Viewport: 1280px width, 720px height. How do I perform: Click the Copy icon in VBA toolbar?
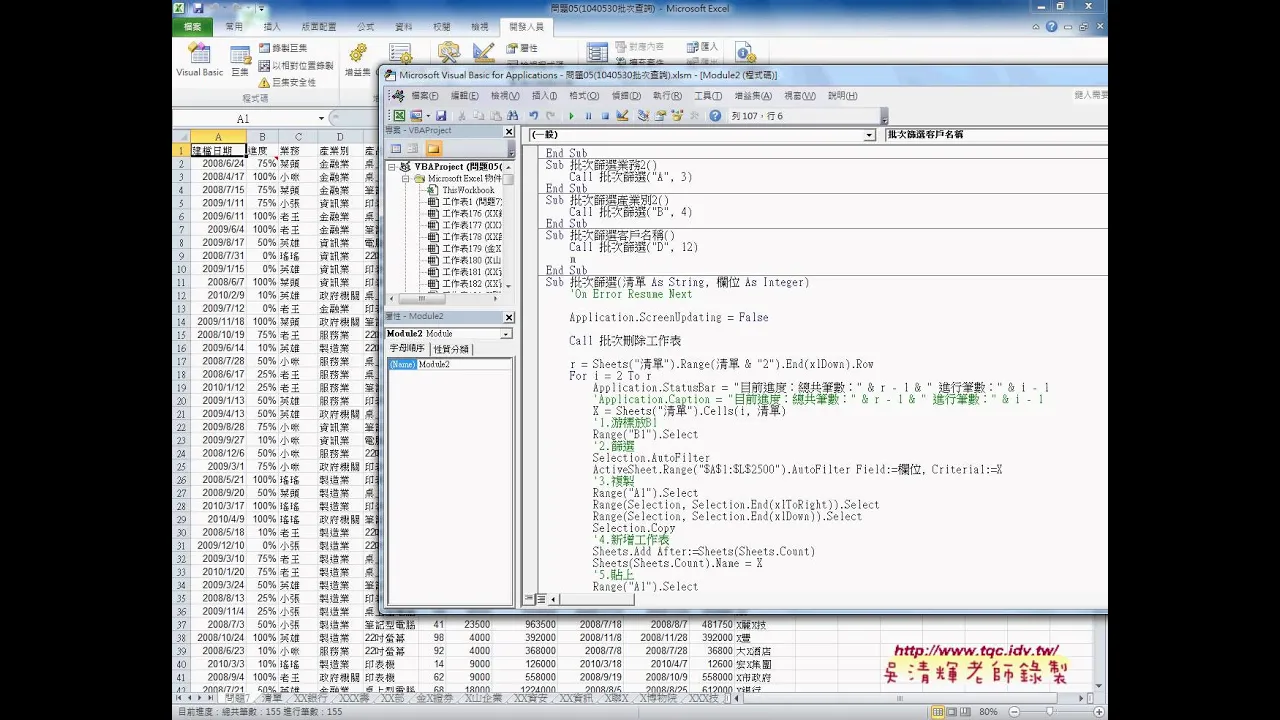point(479,116)
